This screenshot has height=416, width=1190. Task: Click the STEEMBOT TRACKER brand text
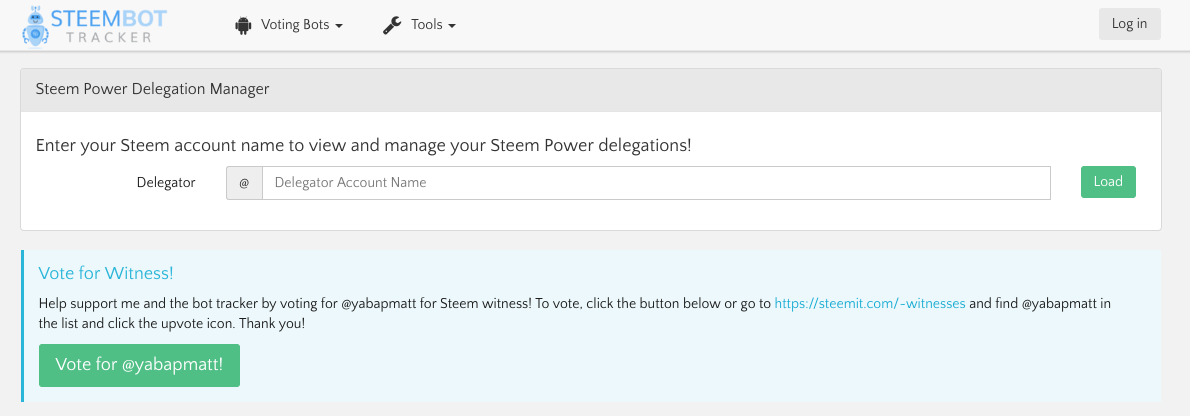[x=109, y=25]
